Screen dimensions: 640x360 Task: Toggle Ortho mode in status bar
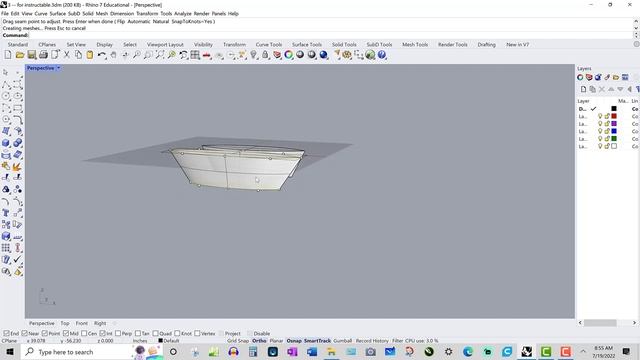(x=259, y=340)
